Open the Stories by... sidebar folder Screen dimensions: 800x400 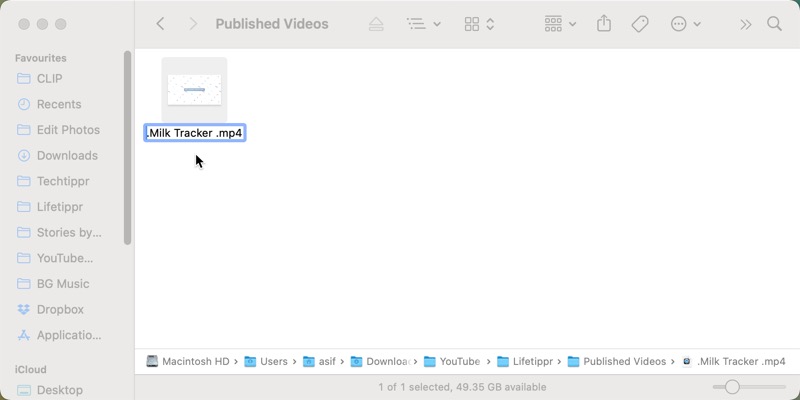[x=59, y=232]
